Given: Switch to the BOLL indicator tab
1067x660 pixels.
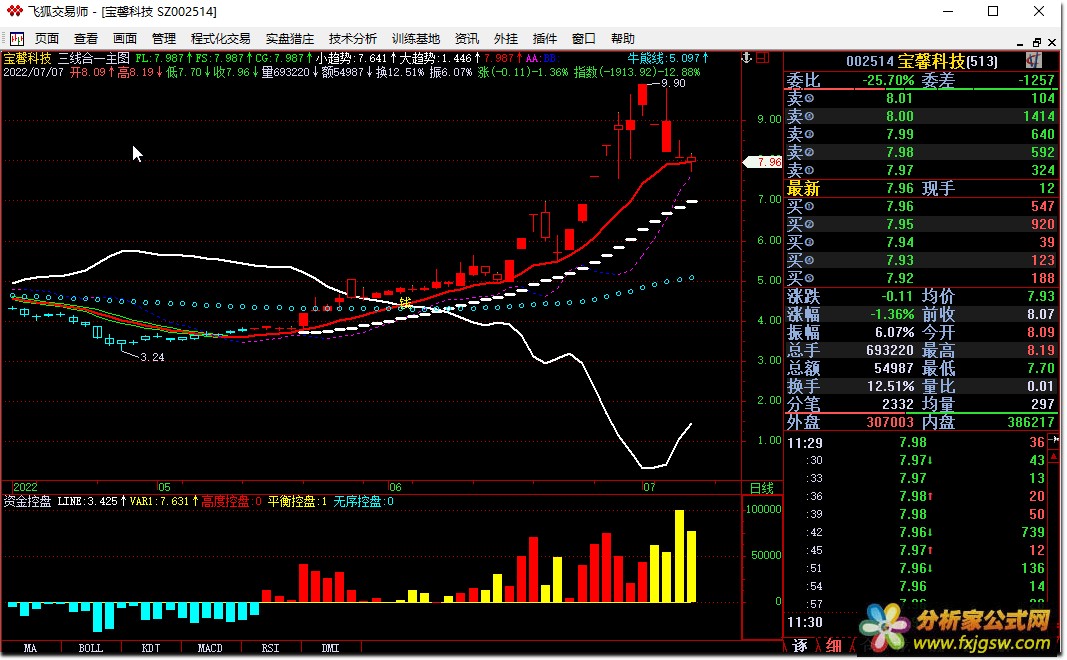Looking at the screenshot, I should (91, 648).
